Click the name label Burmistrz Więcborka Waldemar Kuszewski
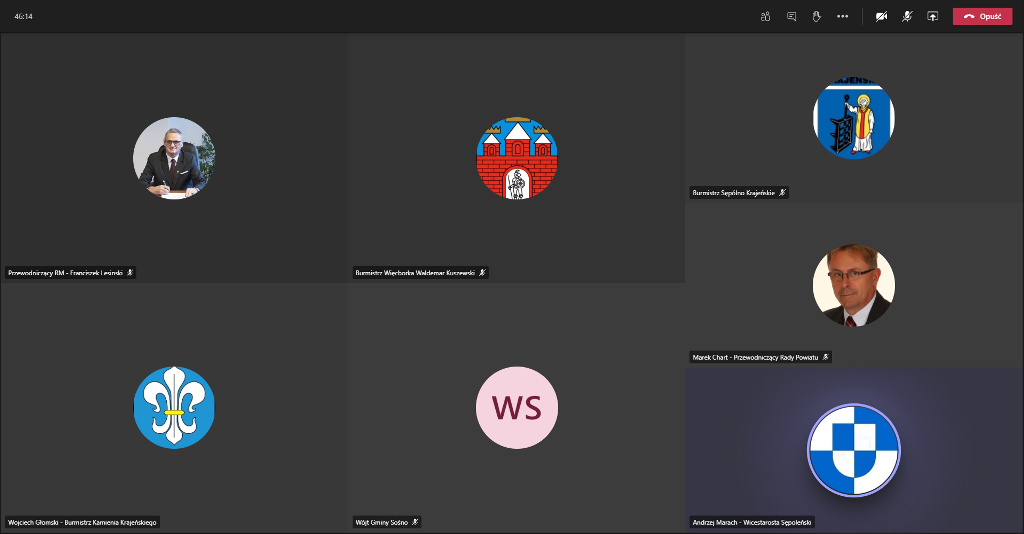Screen dimensions: 1024x534 [x=415, y=273]
